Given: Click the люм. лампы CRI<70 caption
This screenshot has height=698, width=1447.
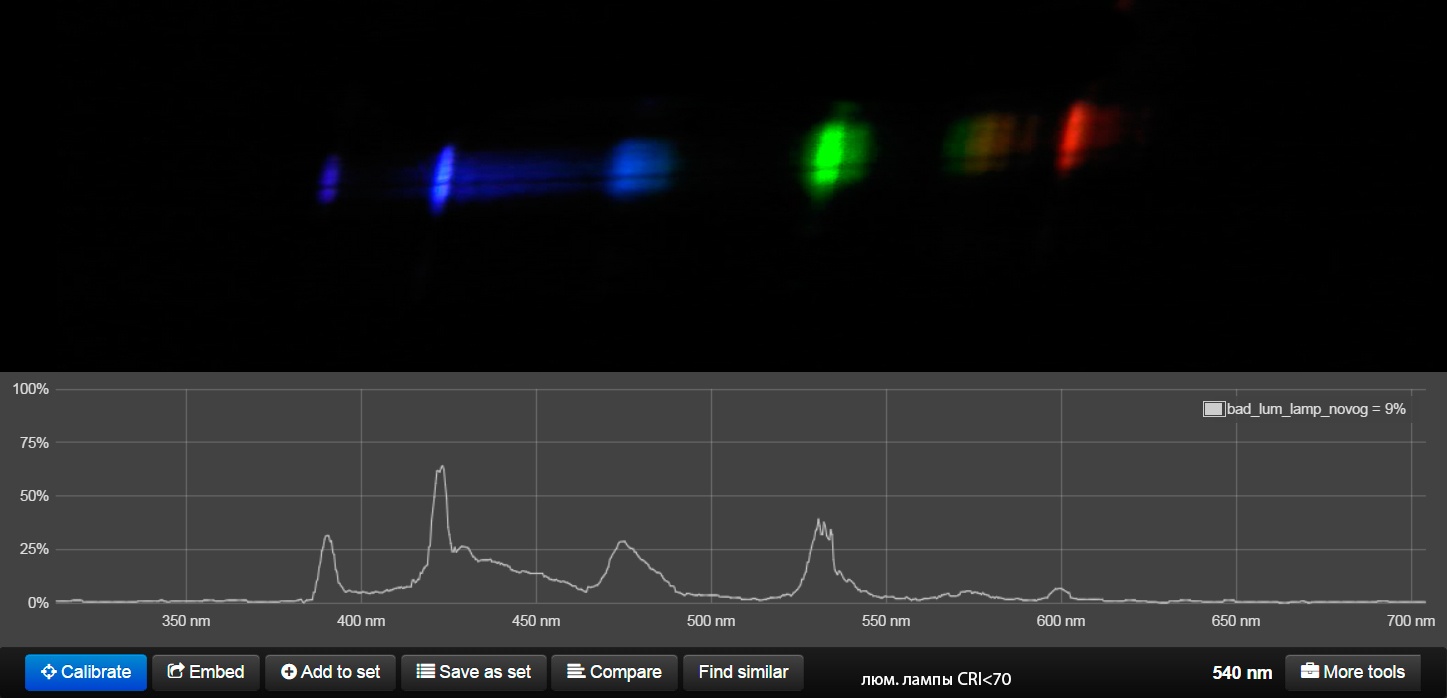Looking at the screenshot, I should click(x=936, y=680).
